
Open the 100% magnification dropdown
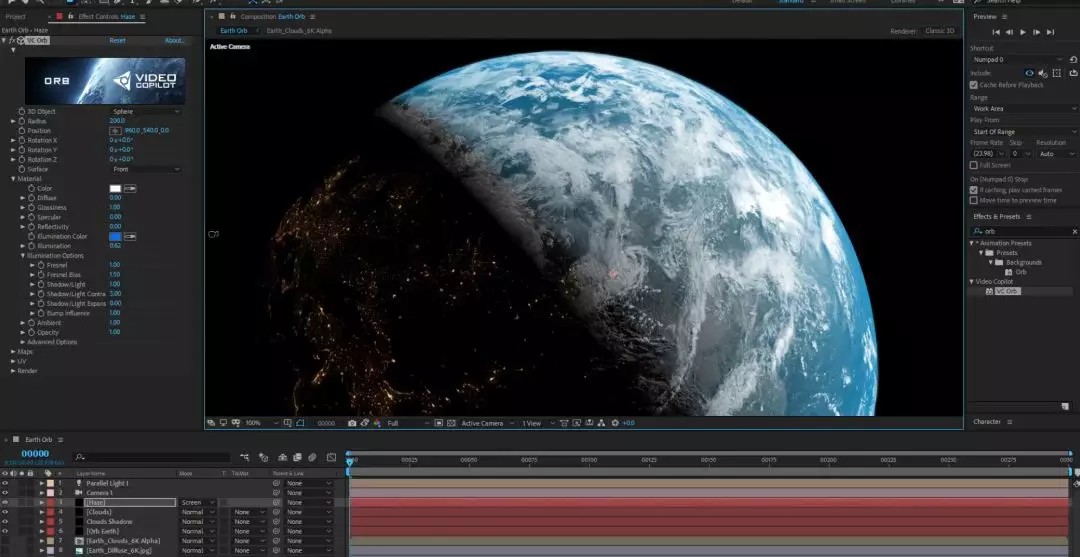pos(262,423)
